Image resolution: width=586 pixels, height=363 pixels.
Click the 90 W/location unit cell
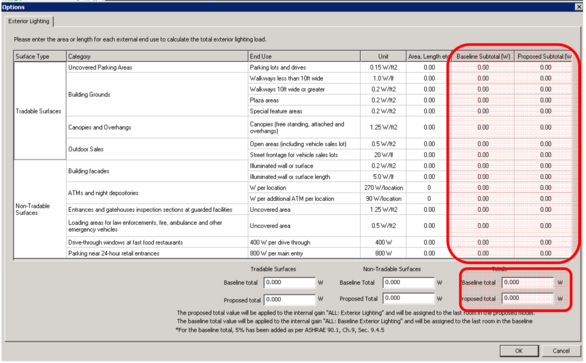383,199
